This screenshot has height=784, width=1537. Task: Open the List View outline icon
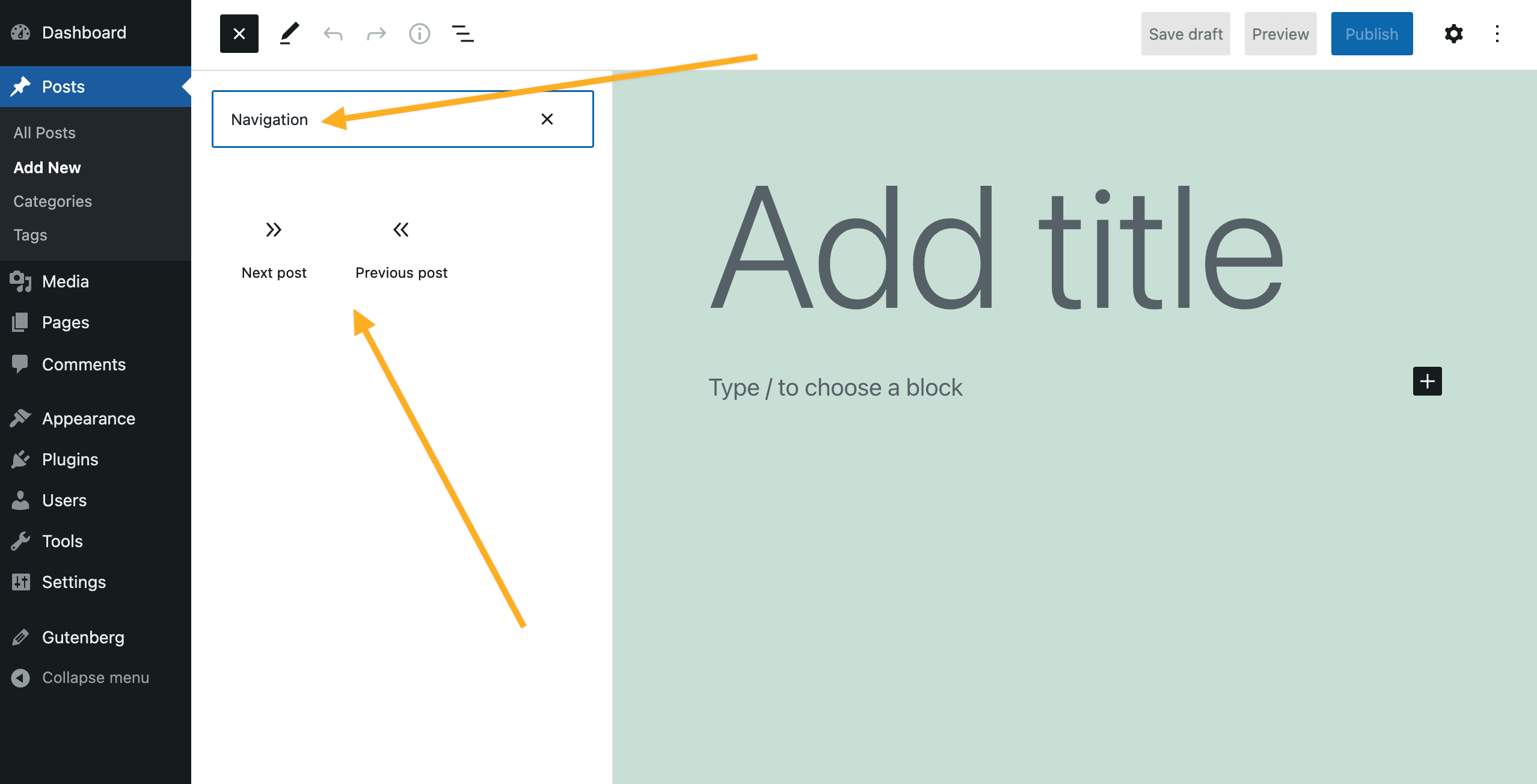pos(462,34)
